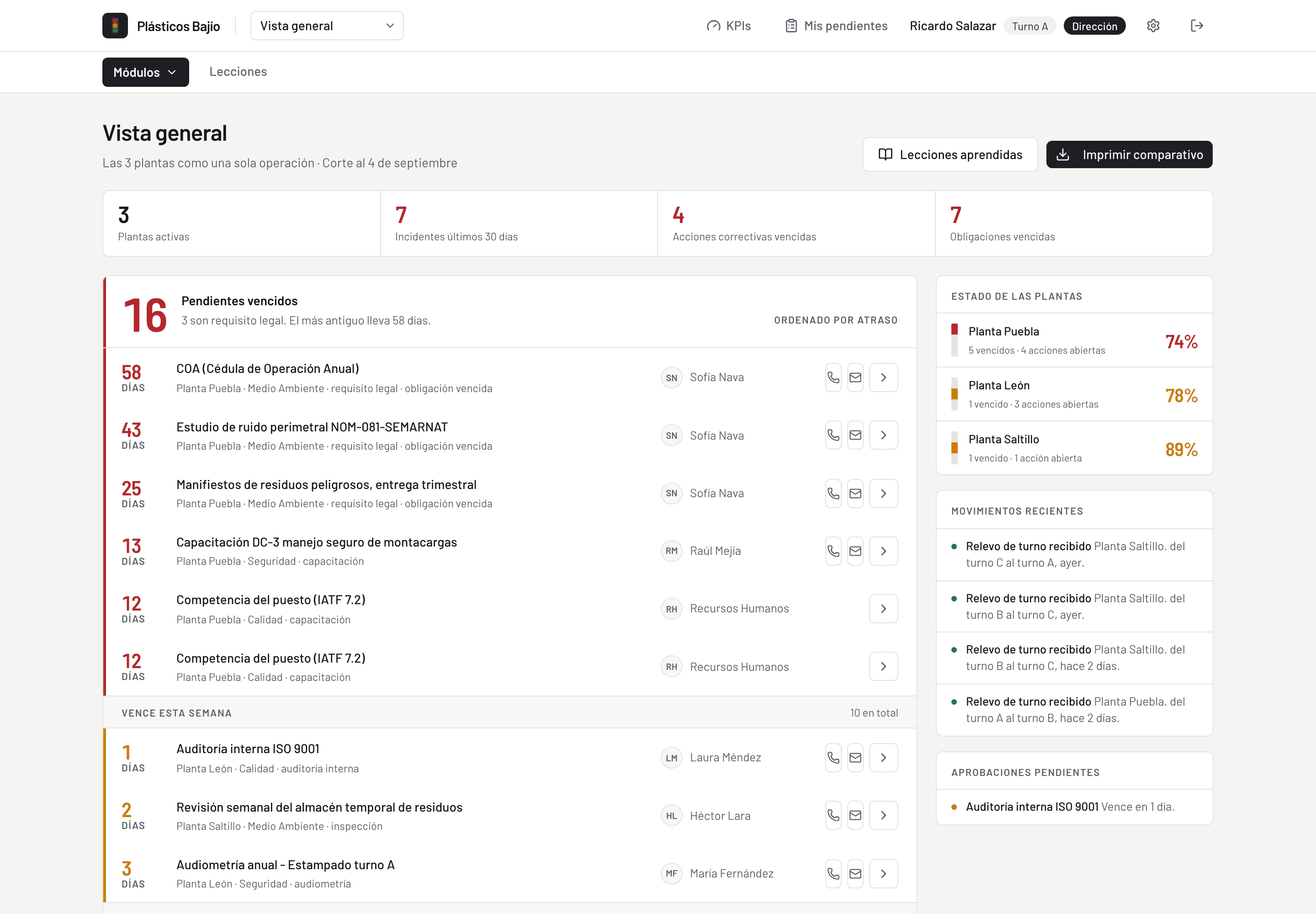Select Planta Puebla 74% status row
The width and height of the screenshot is (1316, 914).
click(x=1074, y=340)
